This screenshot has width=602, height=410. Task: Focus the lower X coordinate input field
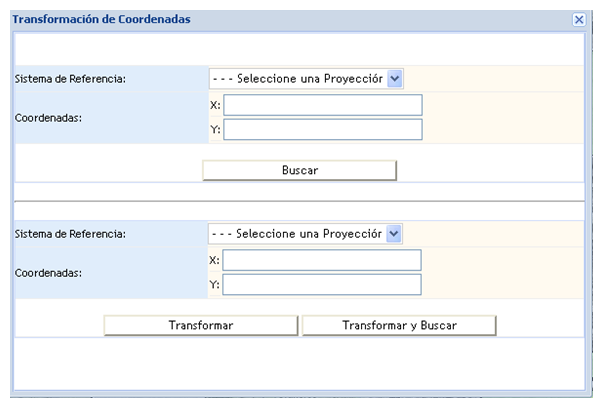tap(322, 260)
